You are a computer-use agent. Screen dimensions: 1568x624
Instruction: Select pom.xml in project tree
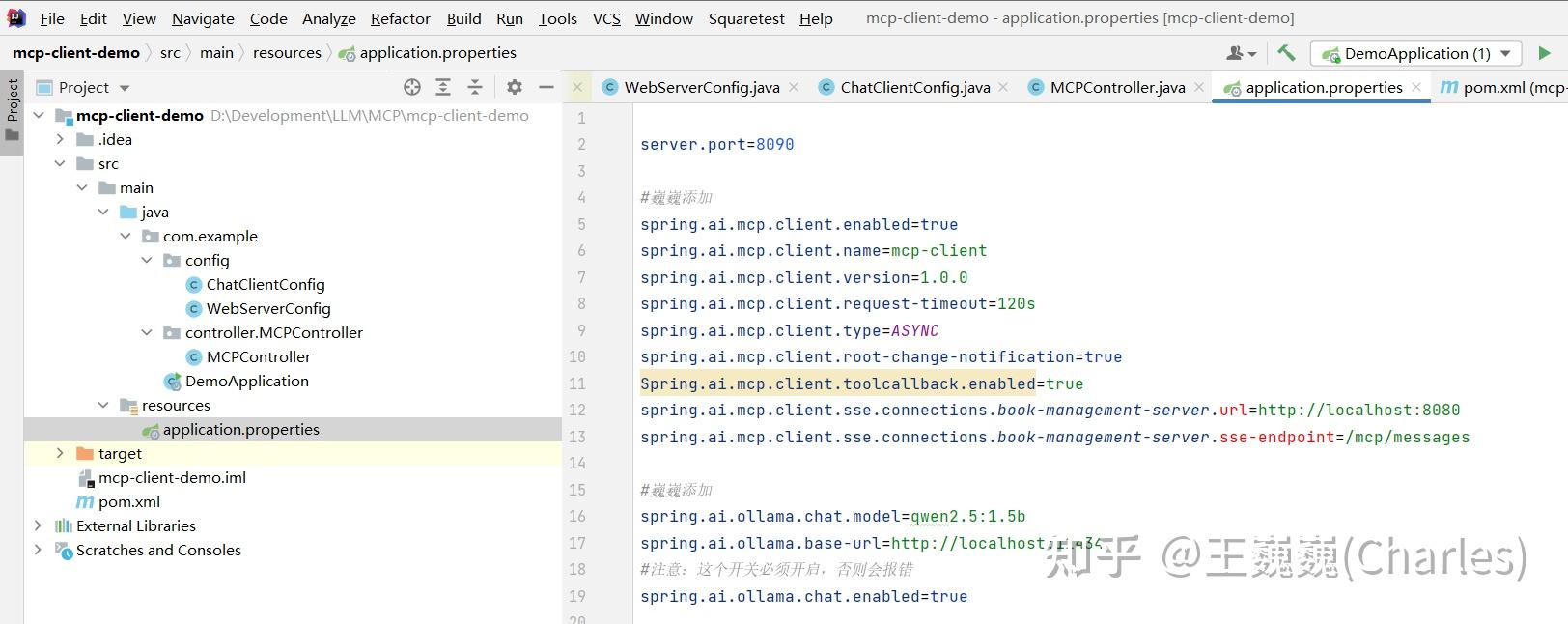click(x=129, y=501)
